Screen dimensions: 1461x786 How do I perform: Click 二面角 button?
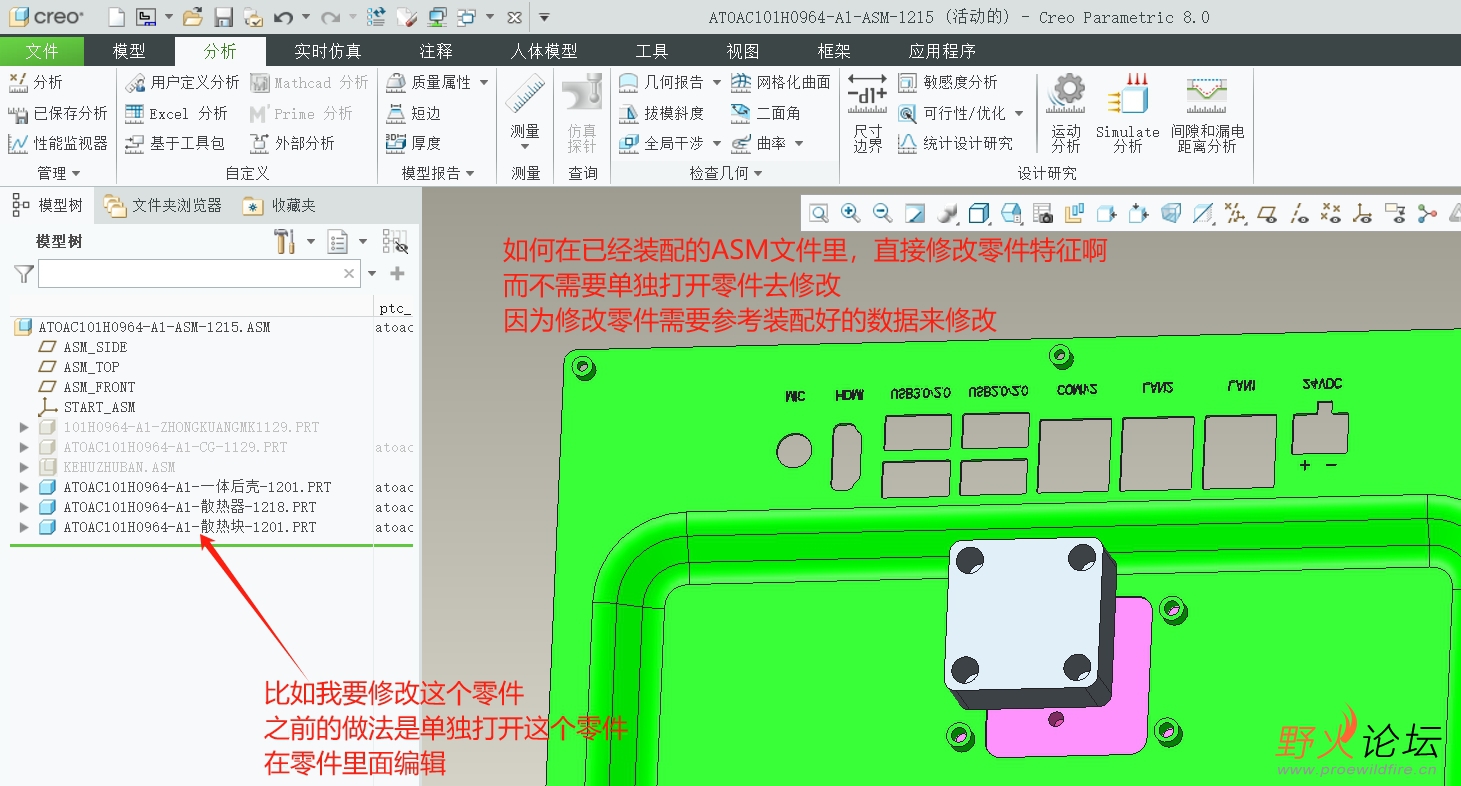(x=765, y=113)
